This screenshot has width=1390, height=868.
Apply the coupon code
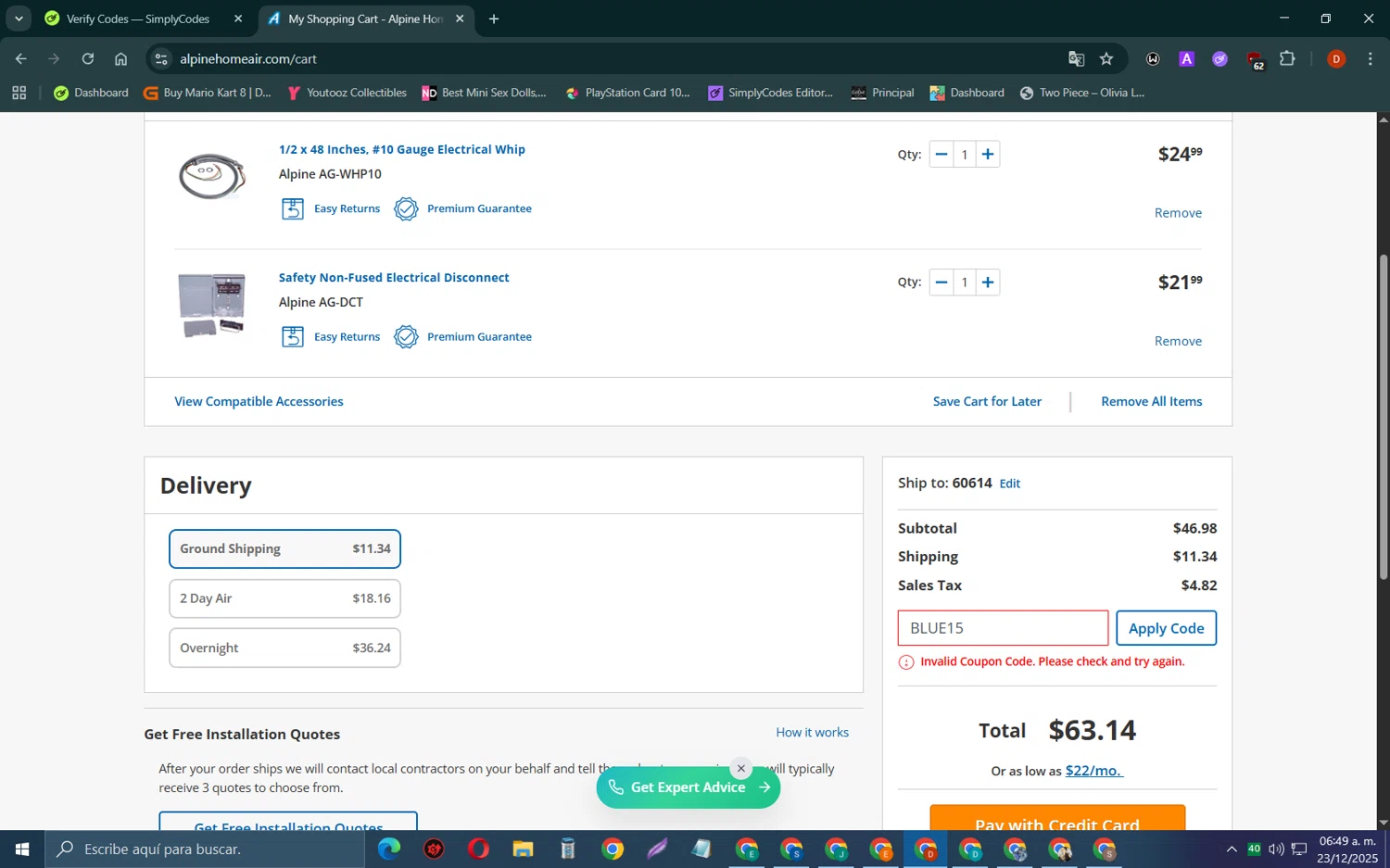[x=1166, y=628]
